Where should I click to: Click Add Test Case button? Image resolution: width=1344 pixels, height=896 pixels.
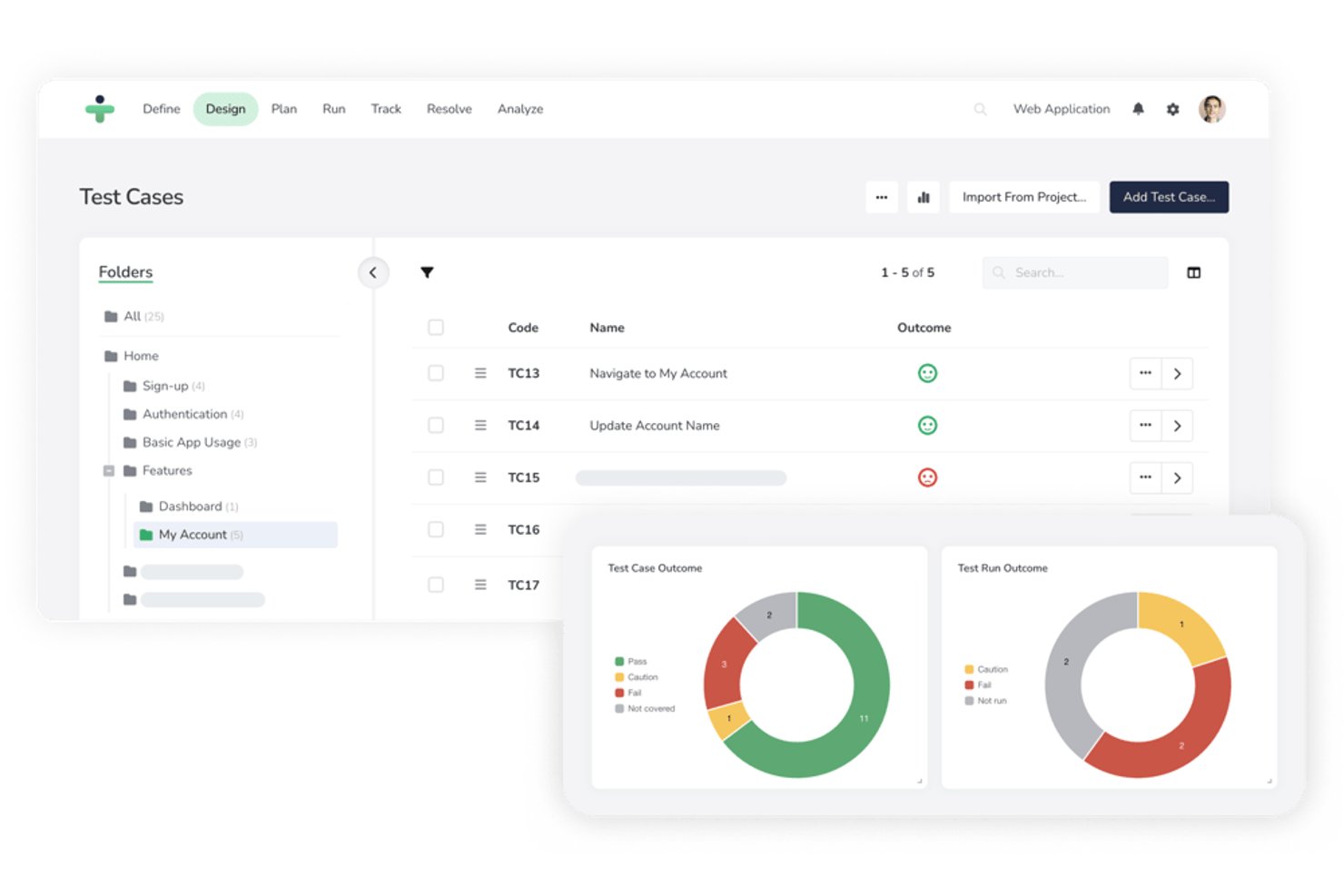coord(1169,197)
